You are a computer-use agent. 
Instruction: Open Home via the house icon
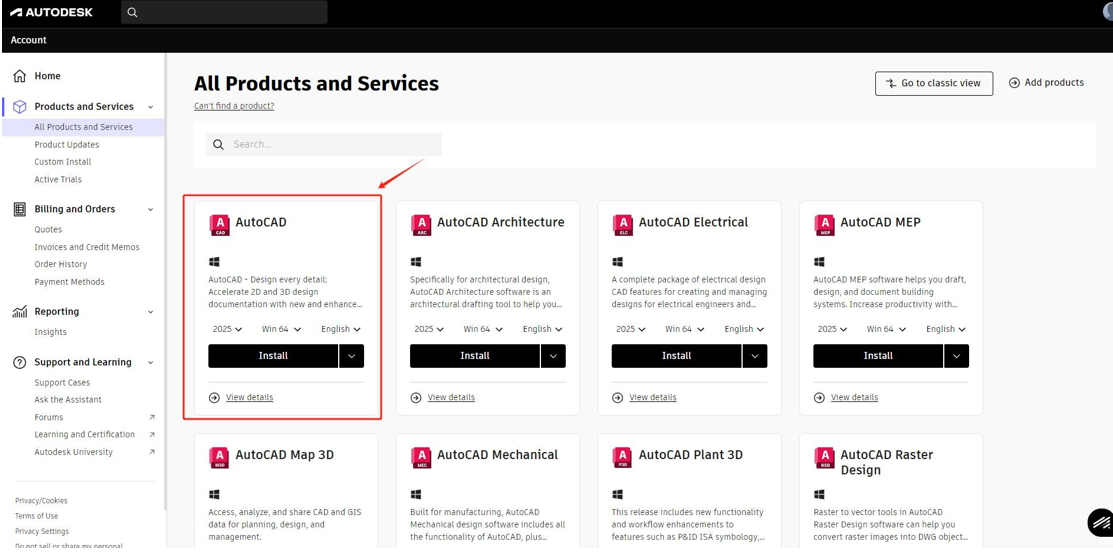click(20, 76)
